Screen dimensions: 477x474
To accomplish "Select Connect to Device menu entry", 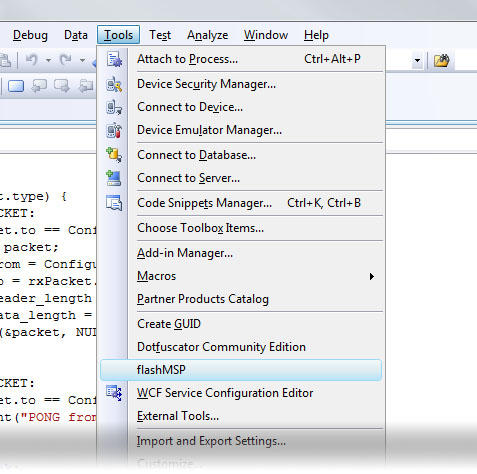I will [x=241, y=107].
